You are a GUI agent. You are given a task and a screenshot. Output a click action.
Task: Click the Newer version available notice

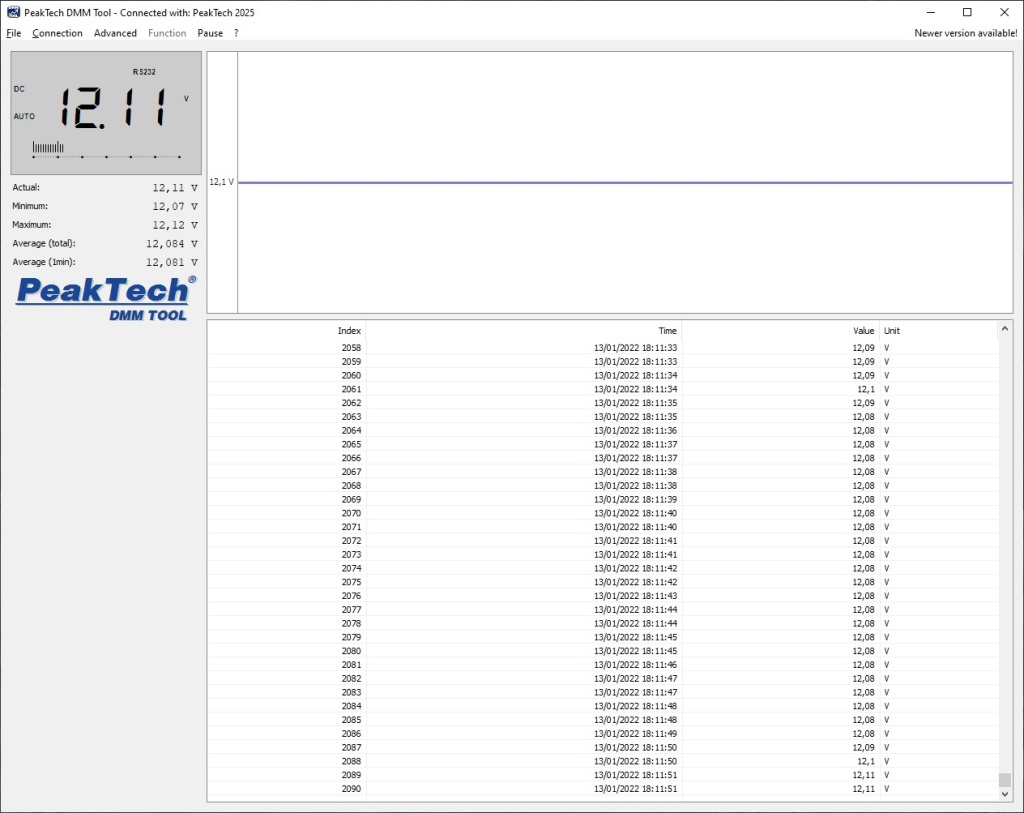pyautogui.click(x=965, y=33)
